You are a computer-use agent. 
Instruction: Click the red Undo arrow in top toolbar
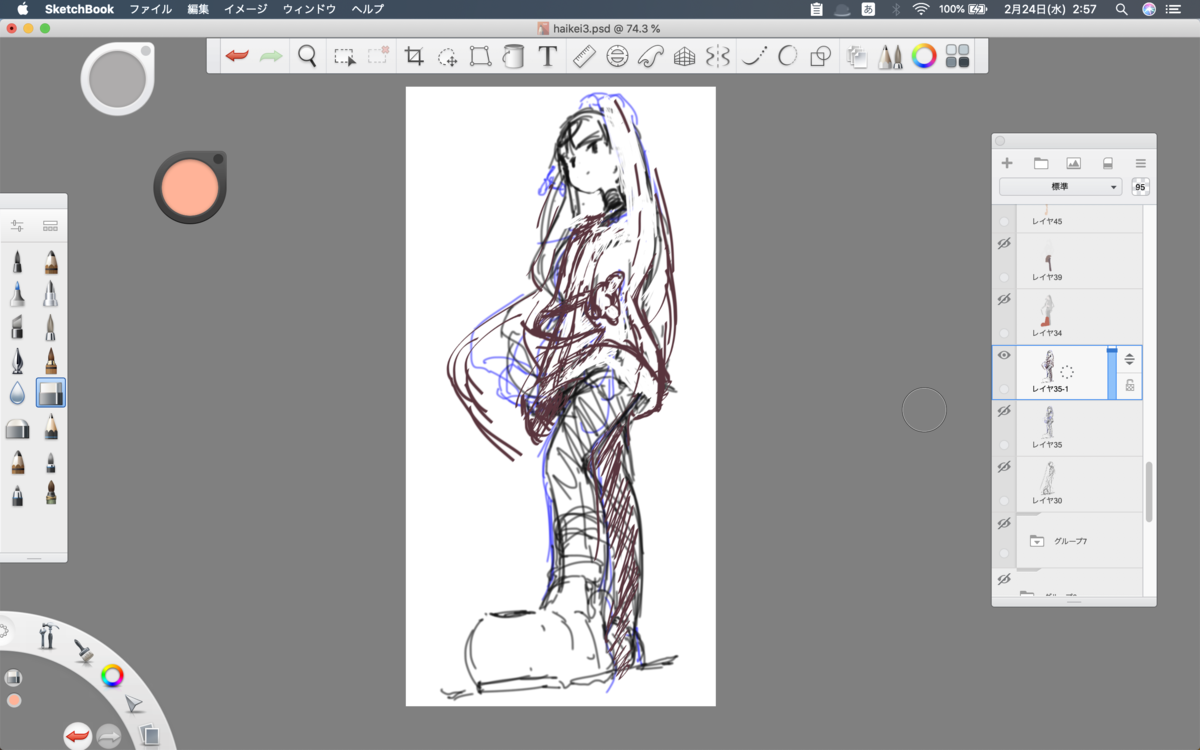click(x=237, y=56)
